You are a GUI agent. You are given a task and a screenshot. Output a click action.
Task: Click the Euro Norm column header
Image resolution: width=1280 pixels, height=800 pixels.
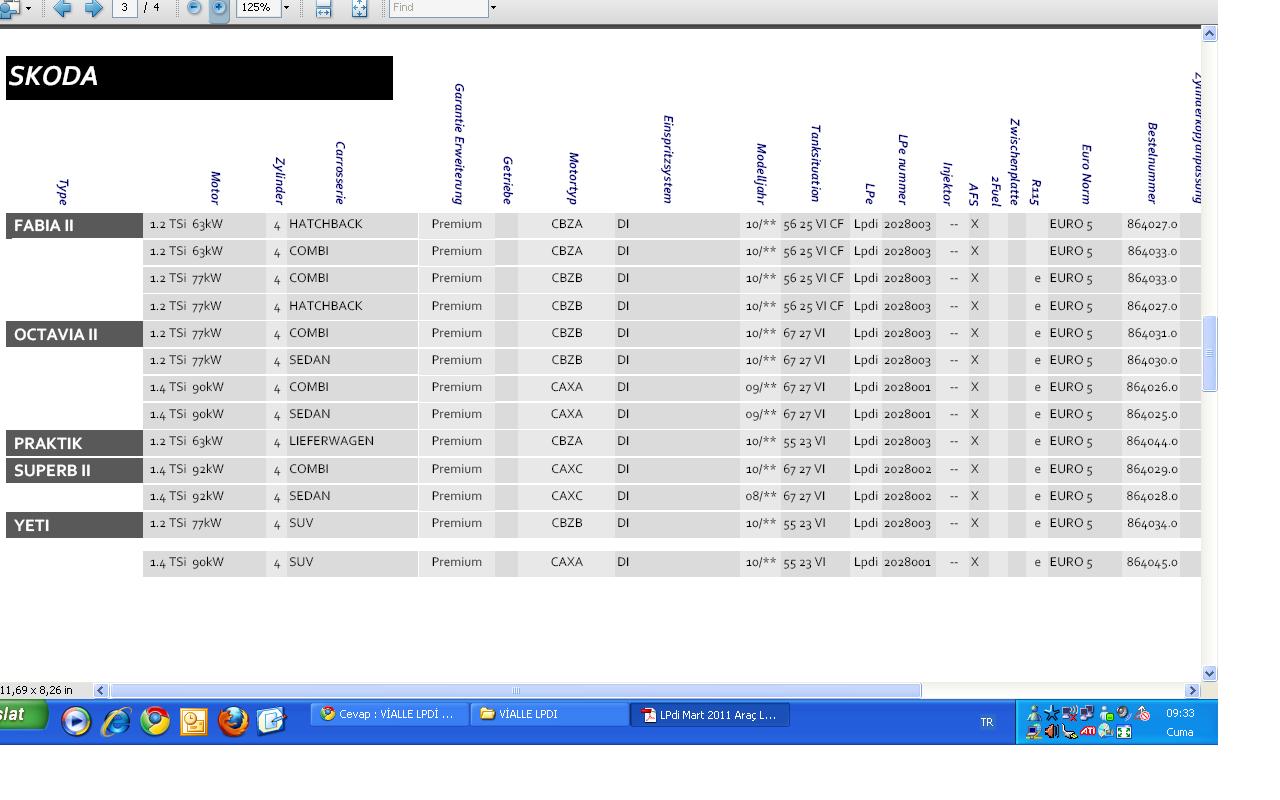tap(1085, 174)
